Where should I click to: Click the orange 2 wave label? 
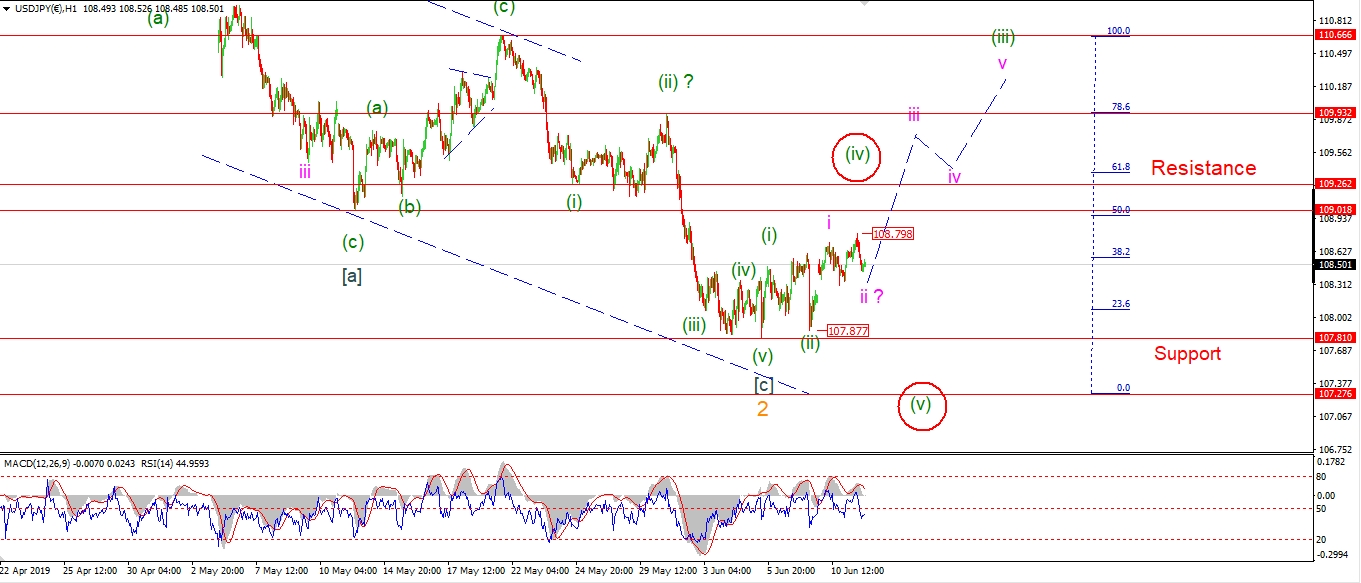pyautogui.click(x=762, y=409)
